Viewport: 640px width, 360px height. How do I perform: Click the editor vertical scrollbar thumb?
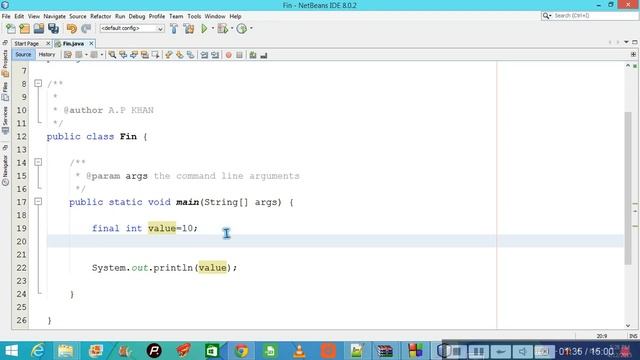(x=628, y=188)
